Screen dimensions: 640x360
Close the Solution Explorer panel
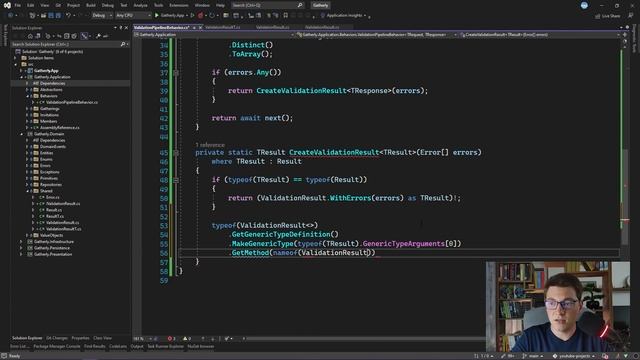pyautogui.click(x=126, y=28)
